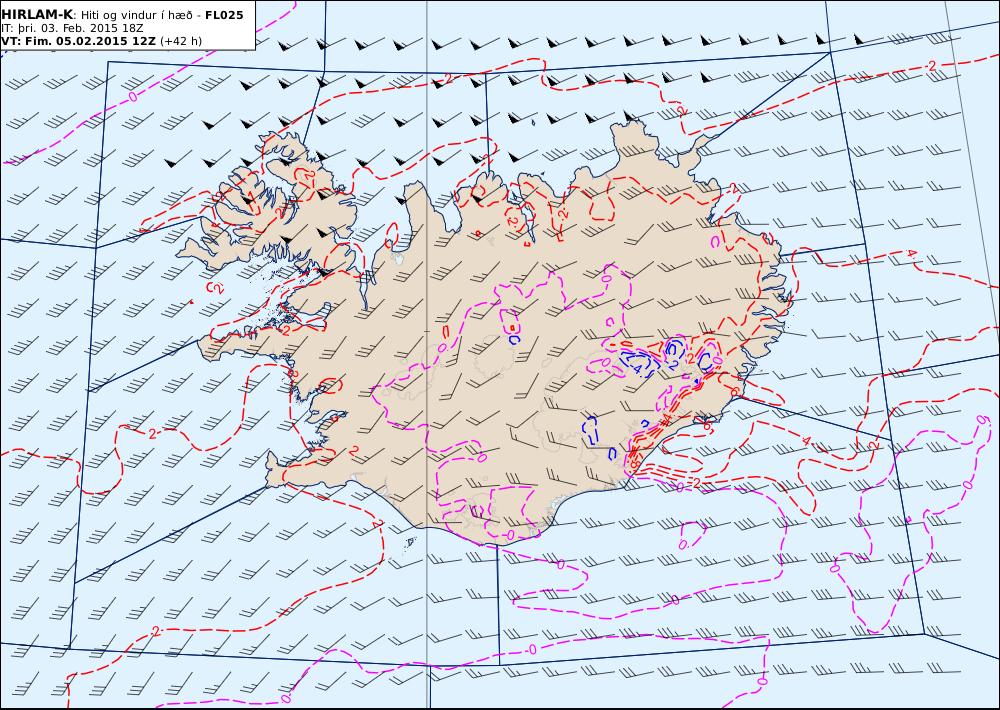Viewport: 1000px width, 710px height.
Task: Click the valid time 'VT: Fim. 05.02.2015 12Z'
Action: tap(78, 41)
